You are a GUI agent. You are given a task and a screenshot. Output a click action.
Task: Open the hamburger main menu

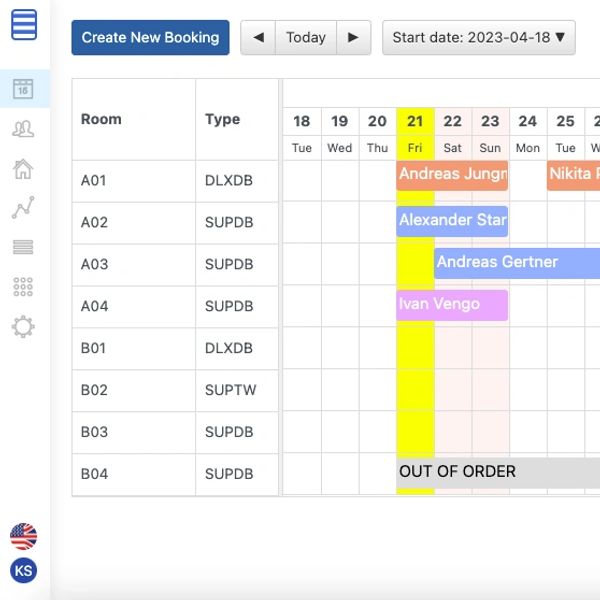point(24,24)
